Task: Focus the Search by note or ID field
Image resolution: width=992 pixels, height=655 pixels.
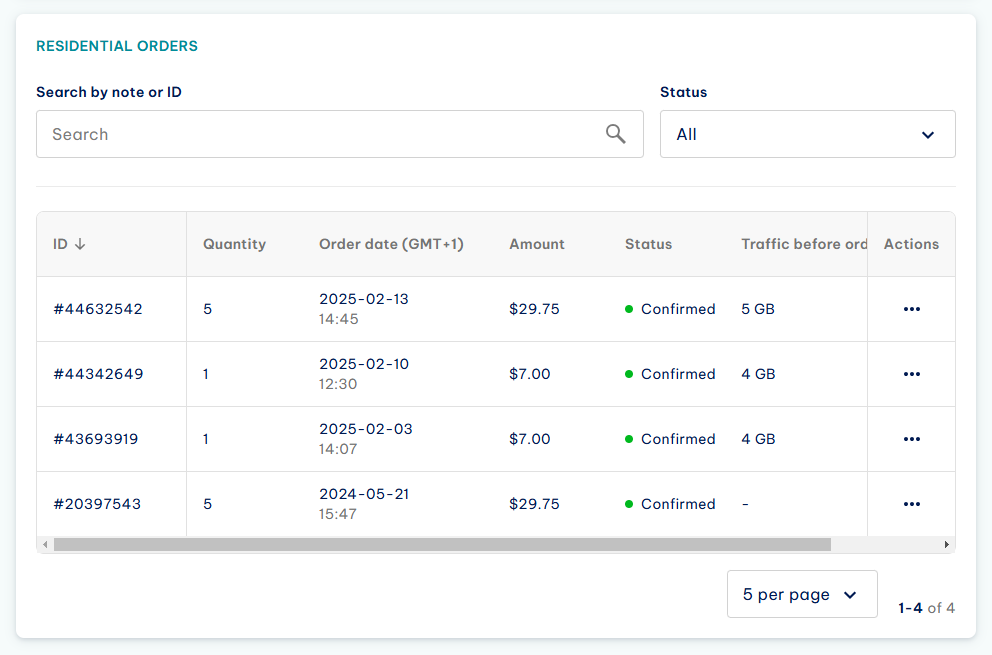Action: 340,134
